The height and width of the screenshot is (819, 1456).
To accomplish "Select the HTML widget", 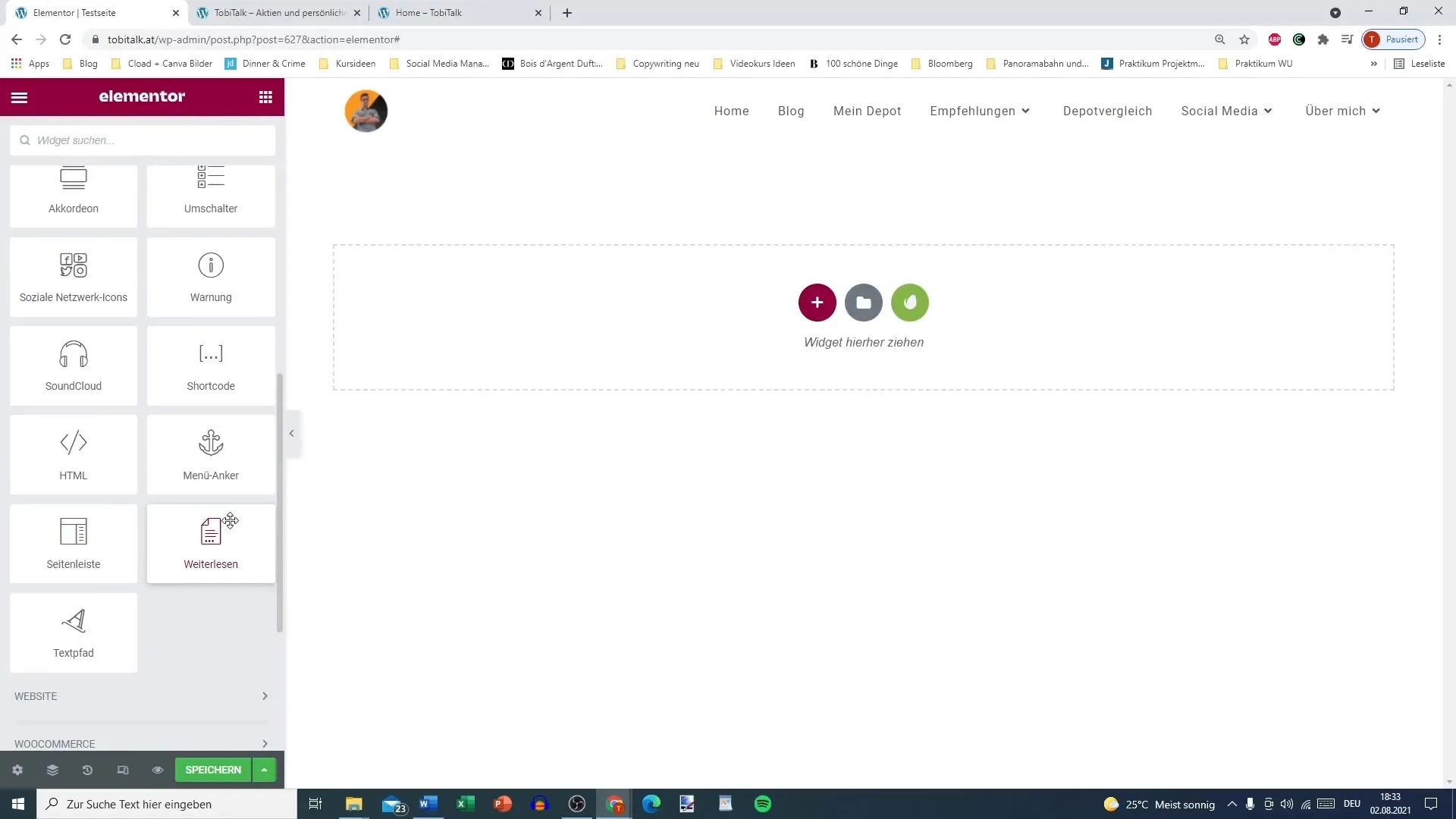I will [x=74, y=455].
